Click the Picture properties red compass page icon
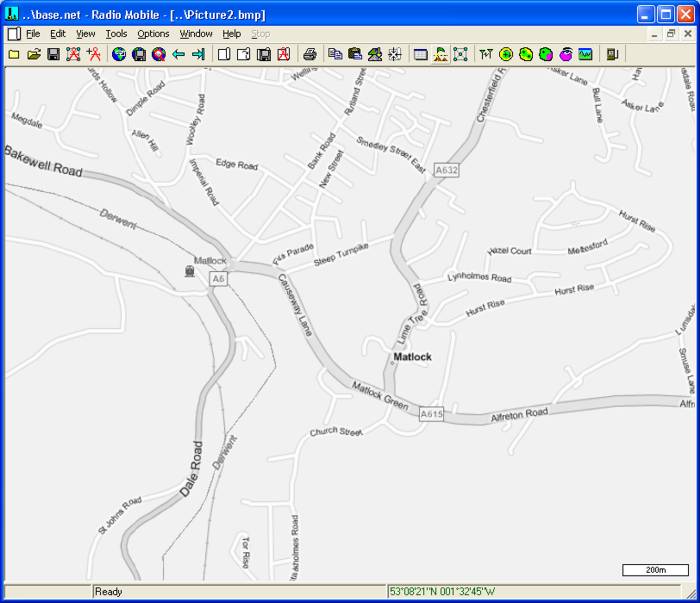This screenshot has width=700, height=603. [x=283, y=54]
